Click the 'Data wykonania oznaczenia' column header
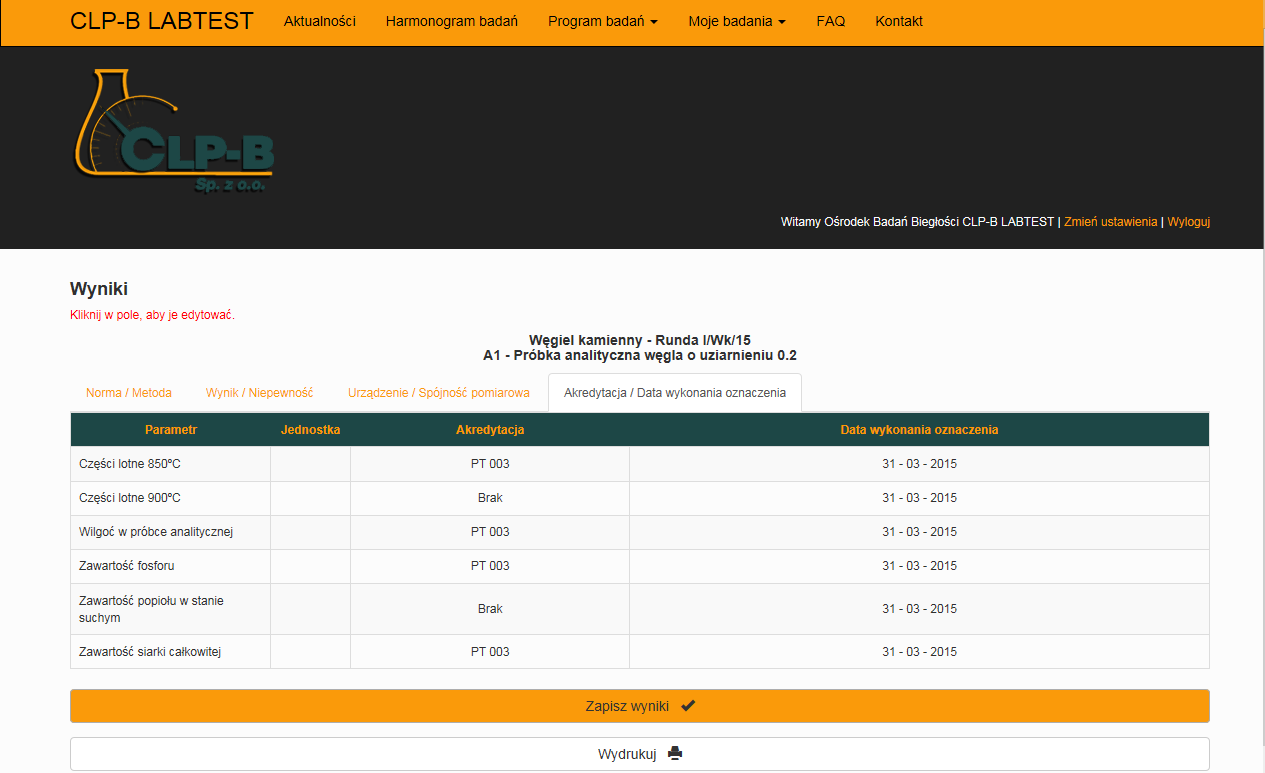The height and width of the screenshot is (773, 1265). pos(919,430)
